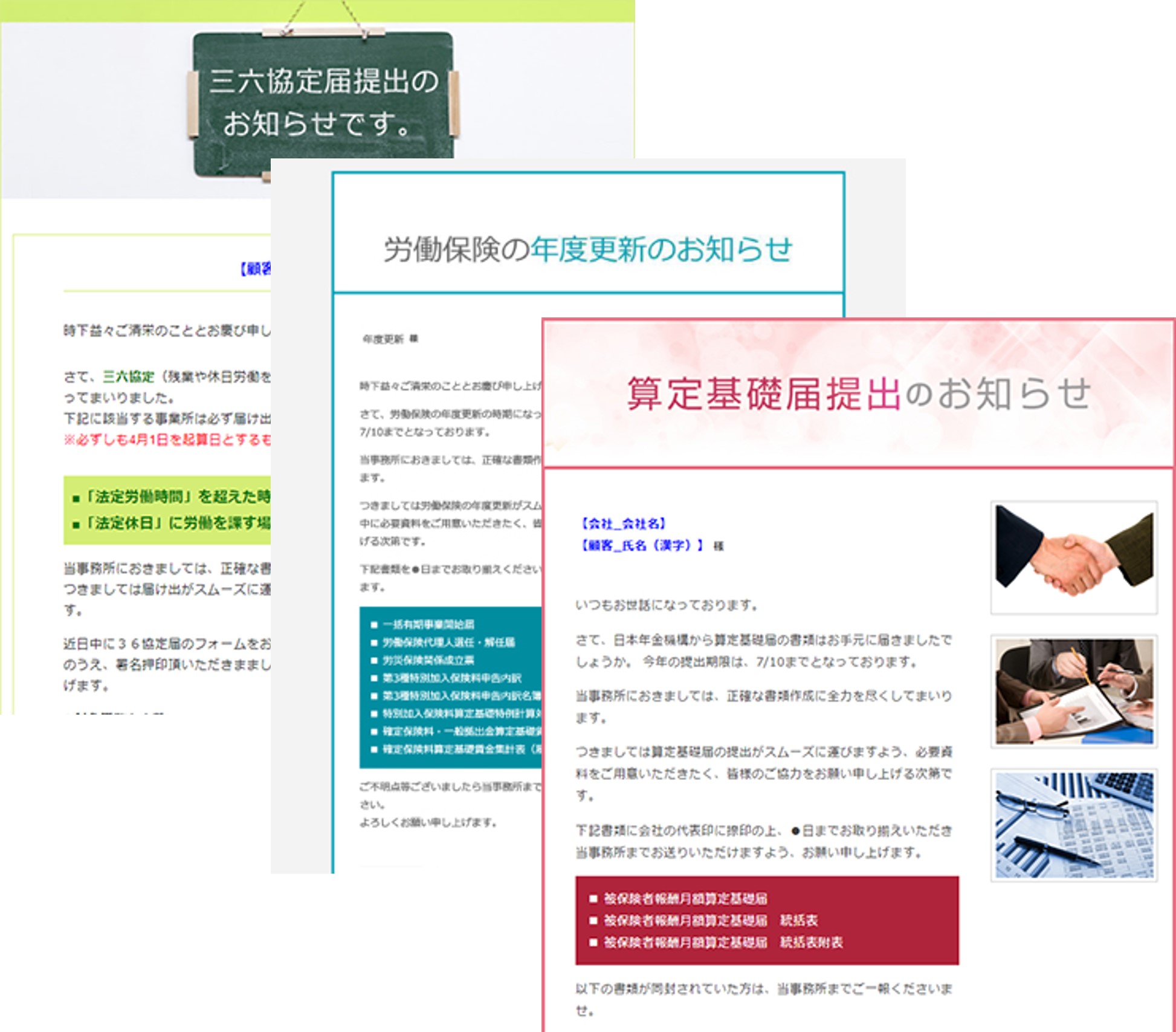The height and width of the screenshot is (1032, 1176).
Task: Click the blue placeholder 【顧客 in the green template
Action: pyautogui.click(x=254, y=270)
